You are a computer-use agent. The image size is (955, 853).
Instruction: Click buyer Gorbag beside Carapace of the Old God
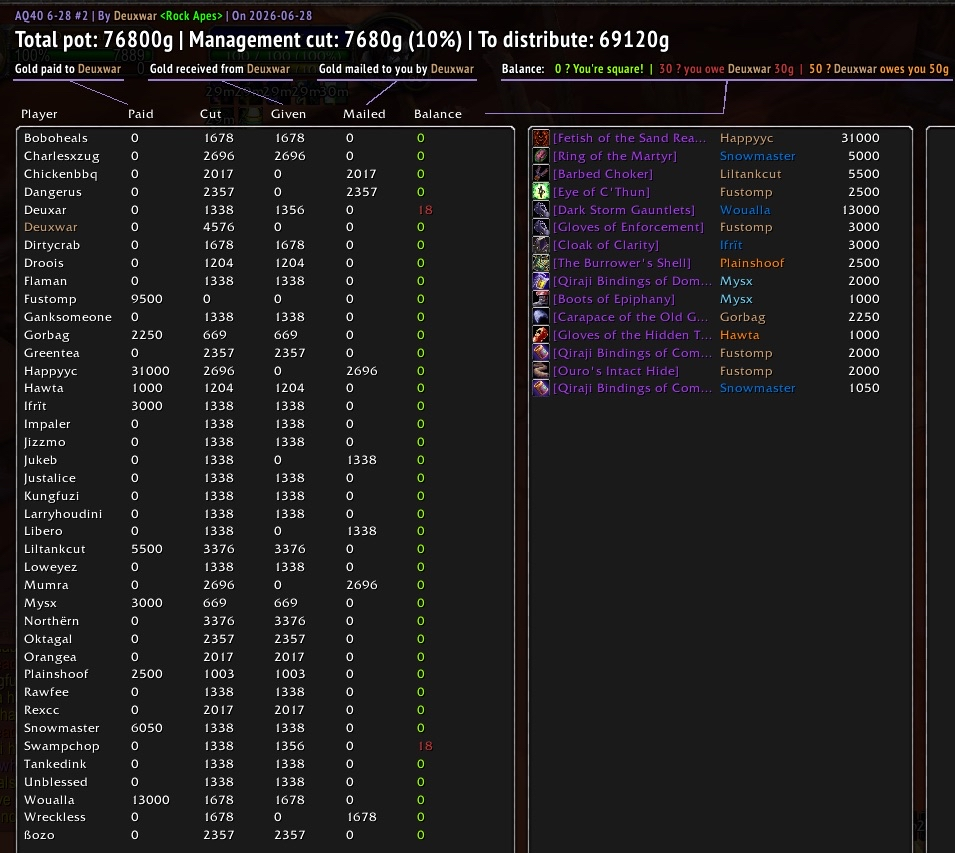pyautogui.click(x=742, y=317)
